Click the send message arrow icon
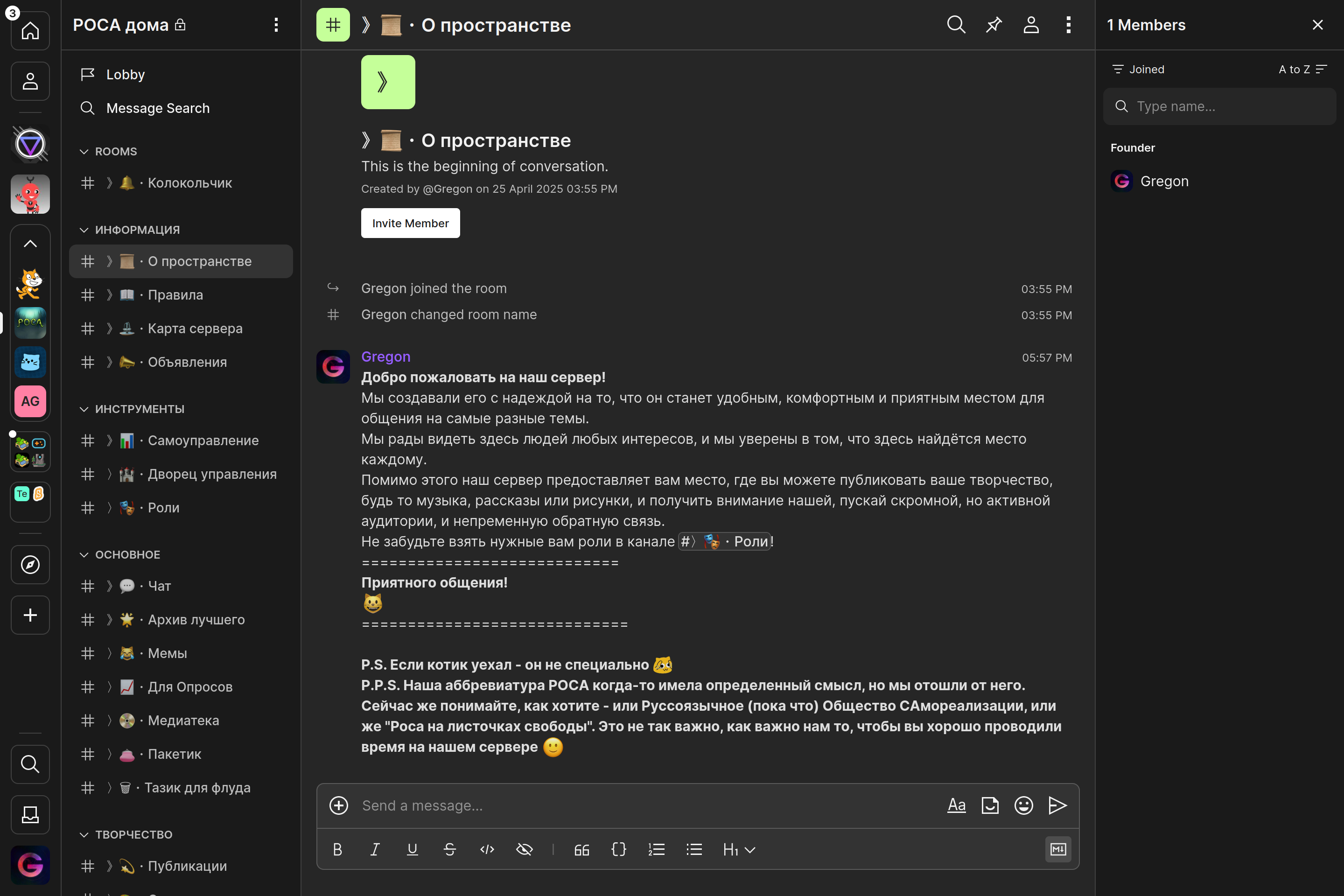This screenshot has width=1344, height=896. 1057,805
